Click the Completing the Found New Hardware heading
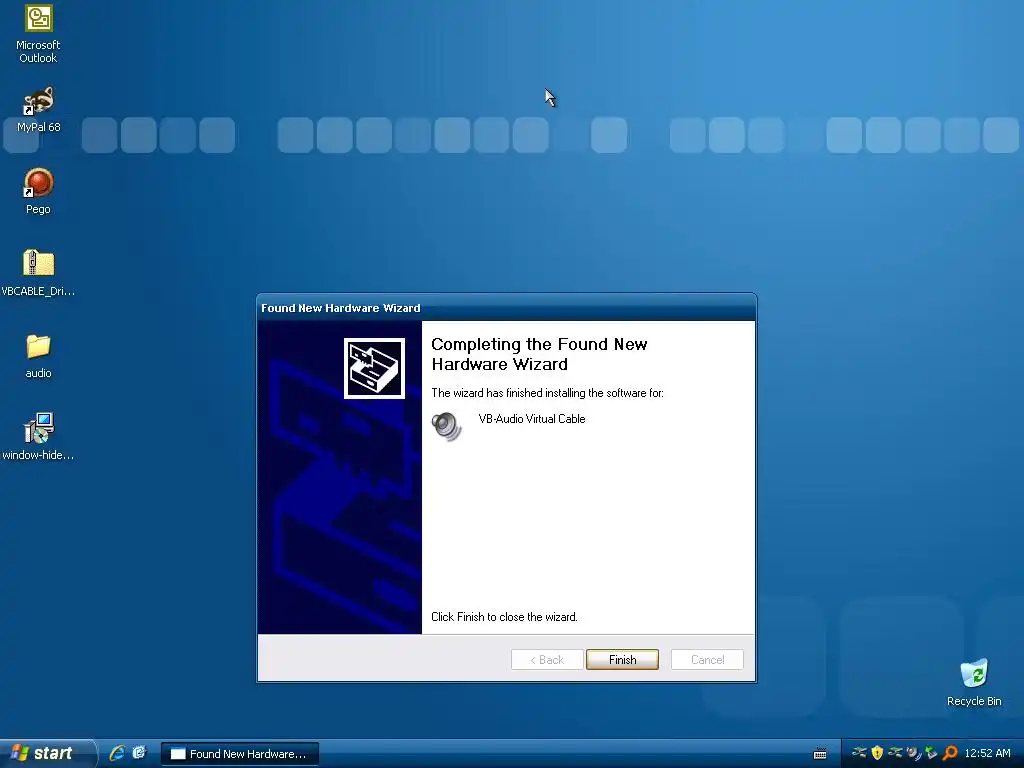 click(x=539, y=354)
